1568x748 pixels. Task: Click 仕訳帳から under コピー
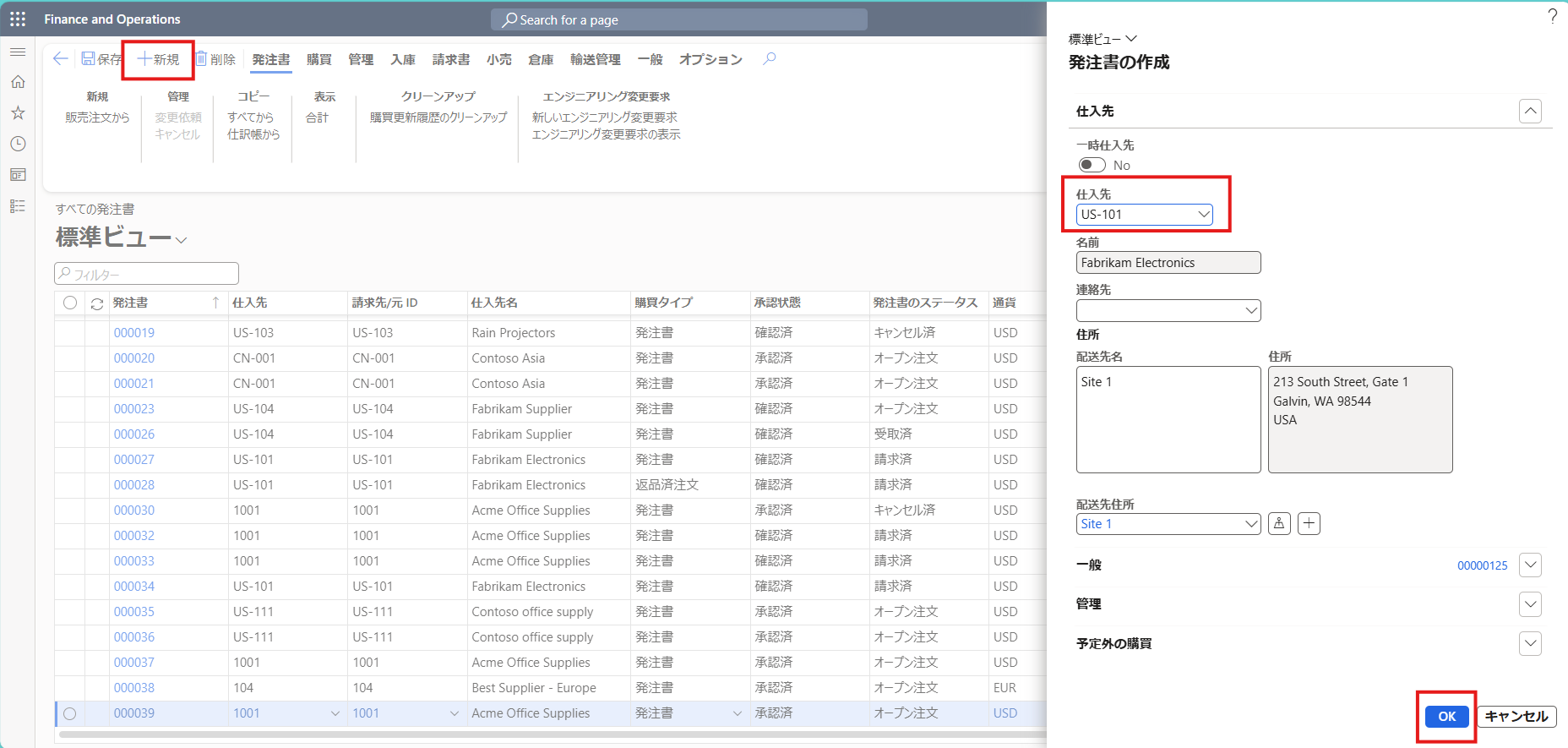[253, 134]
